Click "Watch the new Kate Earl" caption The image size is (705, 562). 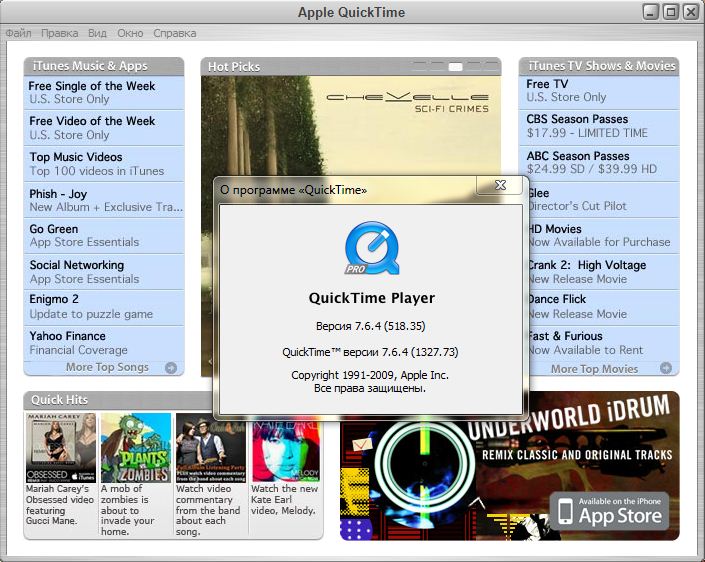pyautogui.click(x=285, y=500)
